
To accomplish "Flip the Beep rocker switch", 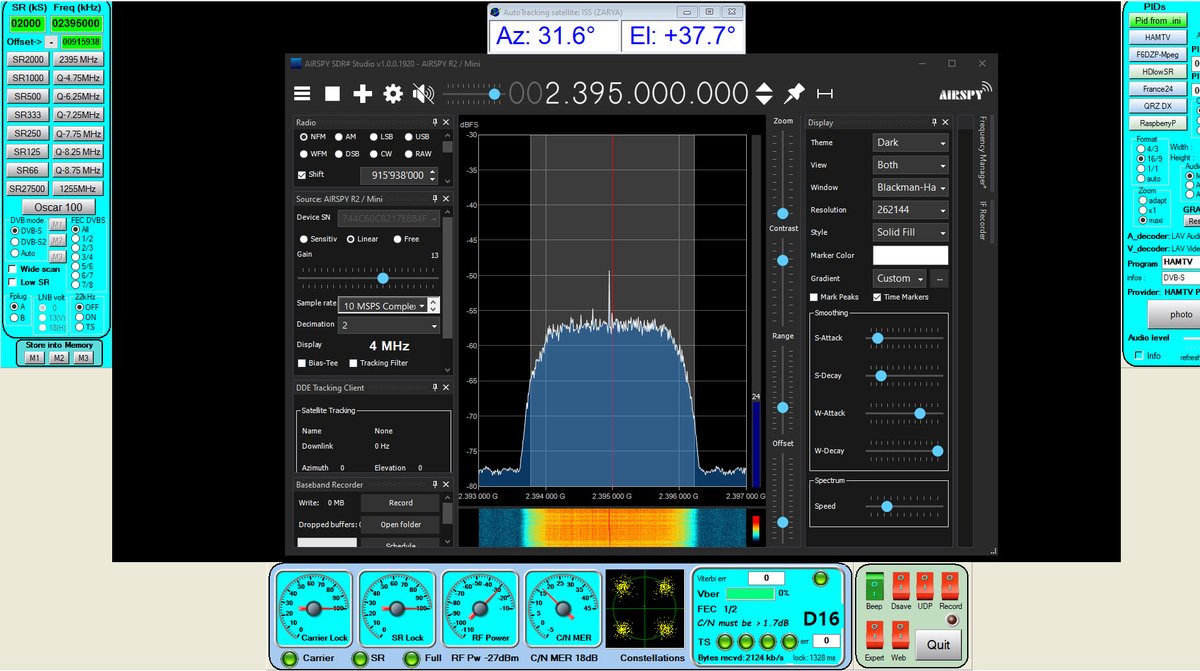I will [x=874, y=586].
